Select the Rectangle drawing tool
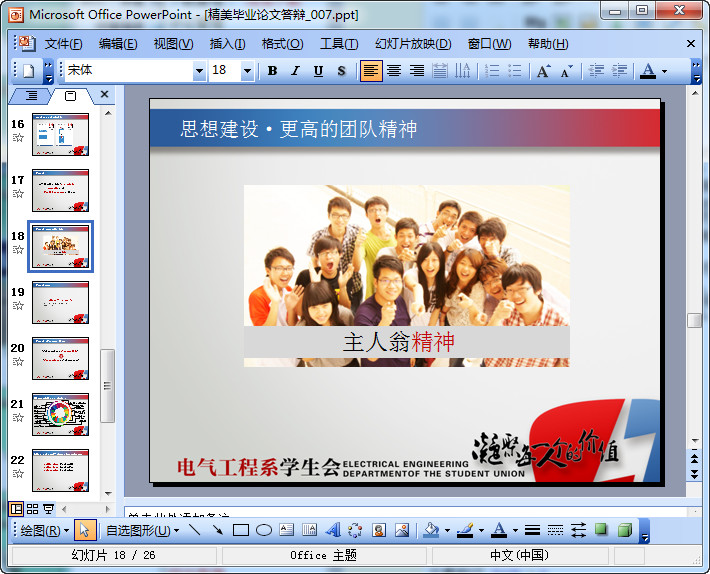Viewport: 710px width, 574px height. tap(240, 530)
